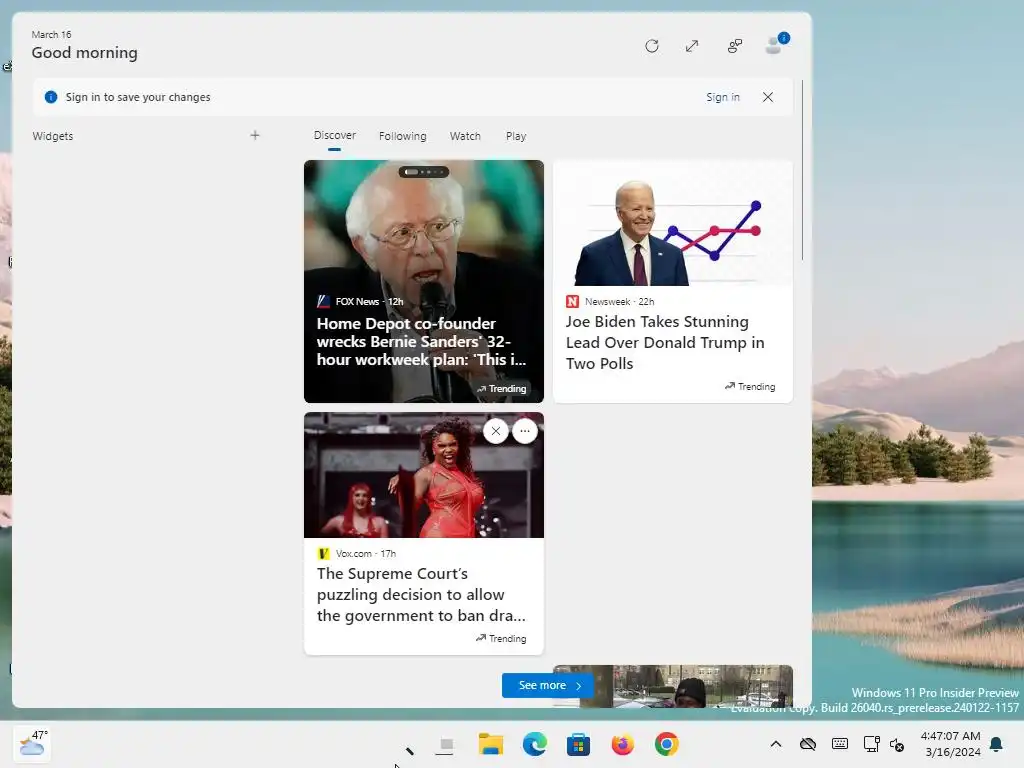Click the OneDrive cloud tray icon

(808, 744)
